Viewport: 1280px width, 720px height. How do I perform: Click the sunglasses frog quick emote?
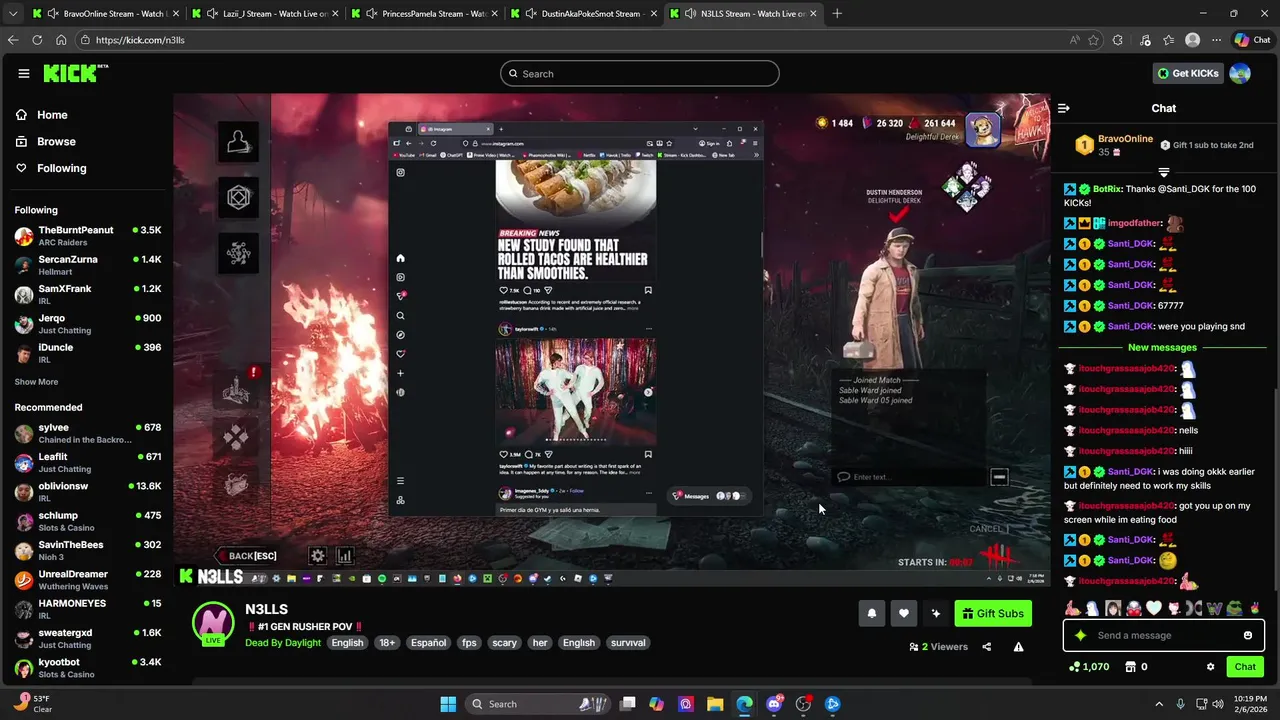coord(1235,608)
